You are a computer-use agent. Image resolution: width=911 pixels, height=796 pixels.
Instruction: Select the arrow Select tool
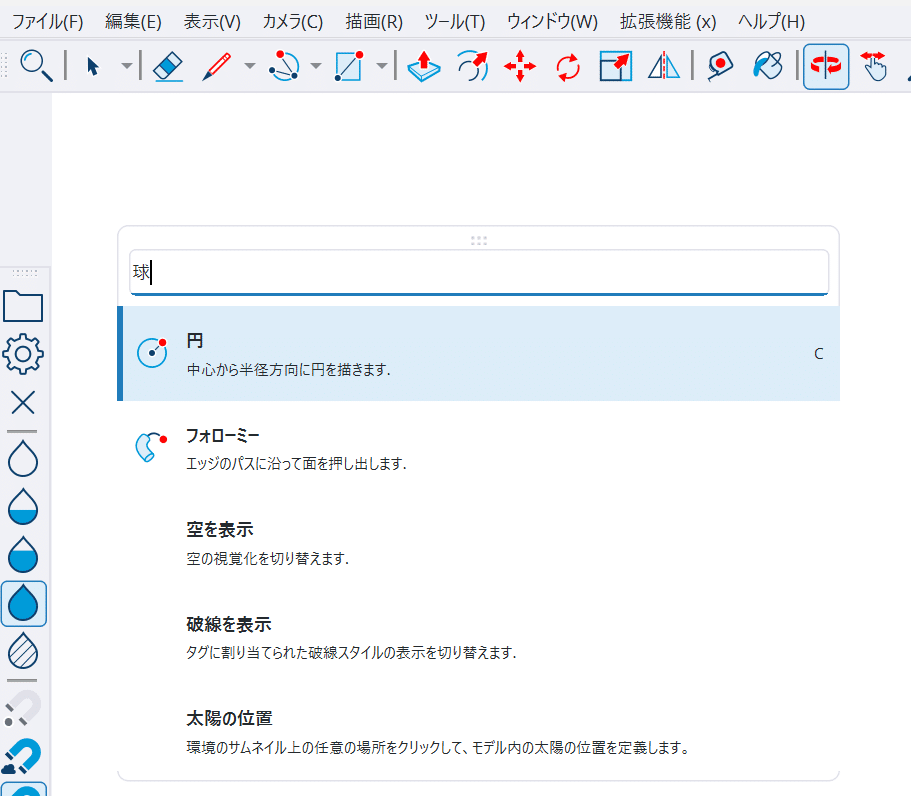(x=92, y=66)
